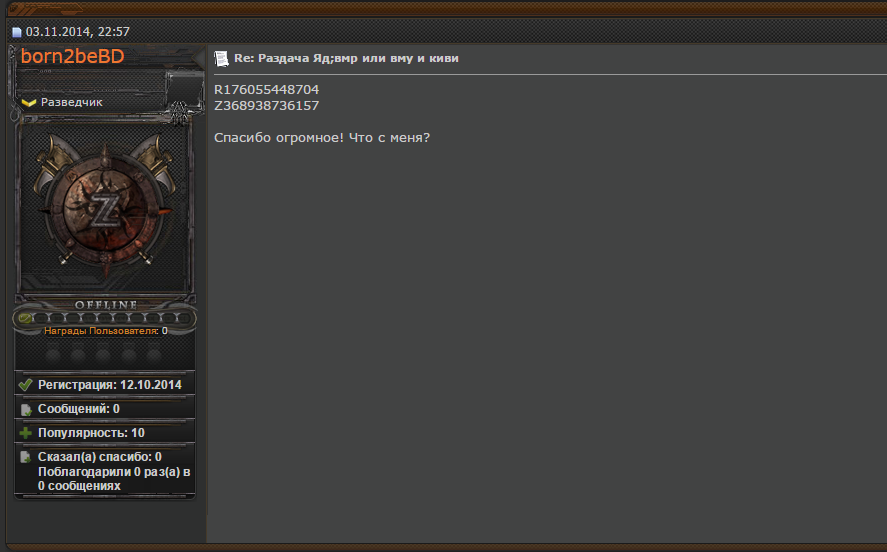Click the Сообщений messages icon

[x=25, y=409]
